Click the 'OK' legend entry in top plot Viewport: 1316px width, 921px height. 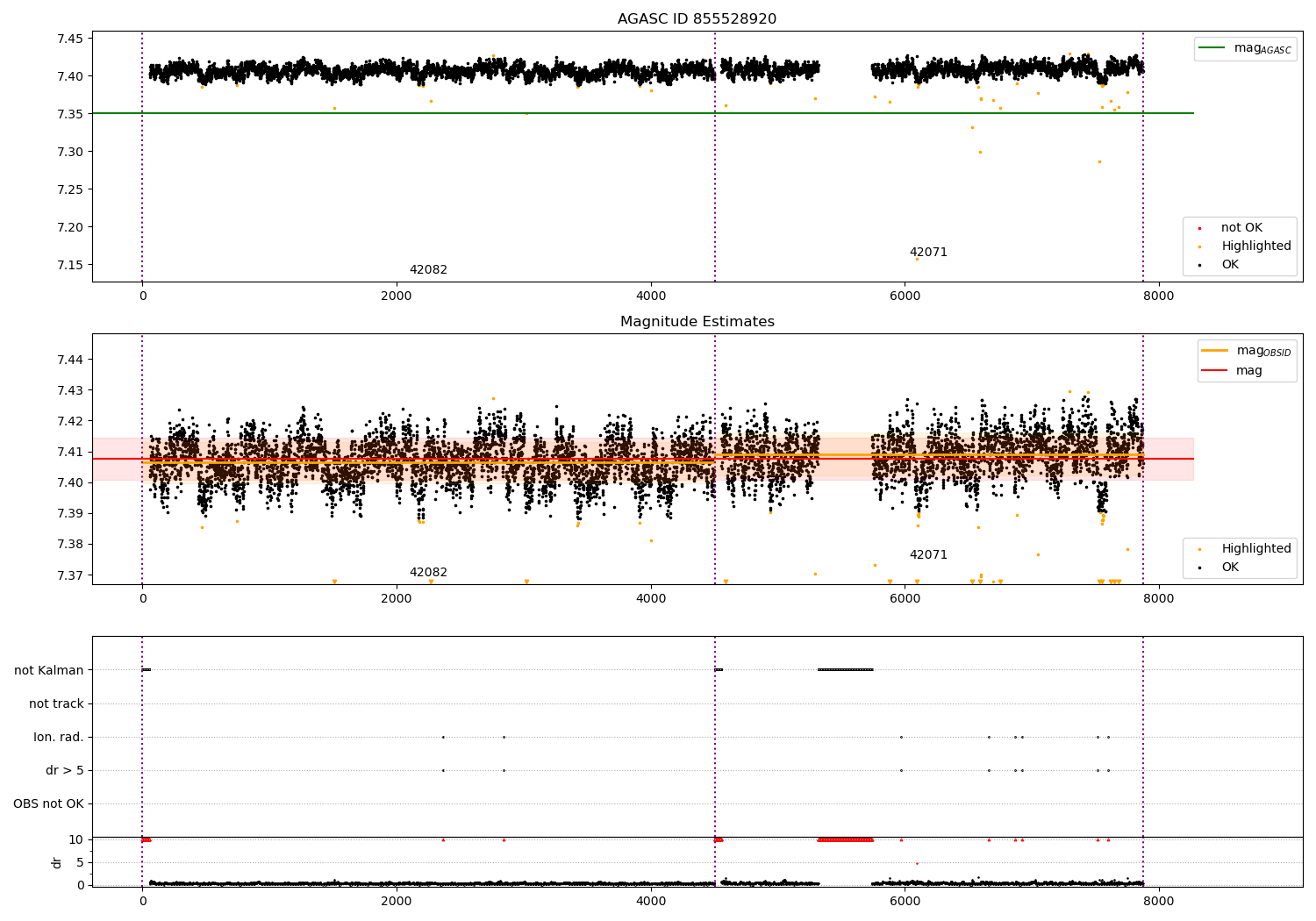1230,265
